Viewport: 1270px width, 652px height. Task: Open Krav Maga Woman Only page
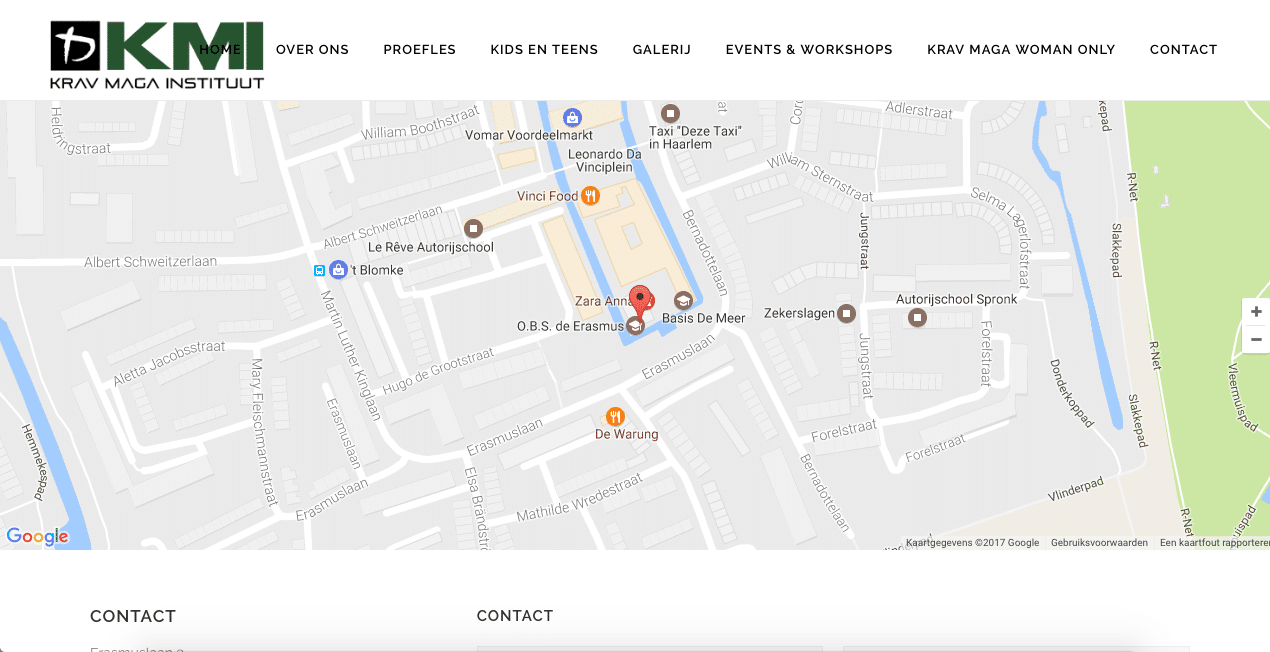(x=1021, y=50)
